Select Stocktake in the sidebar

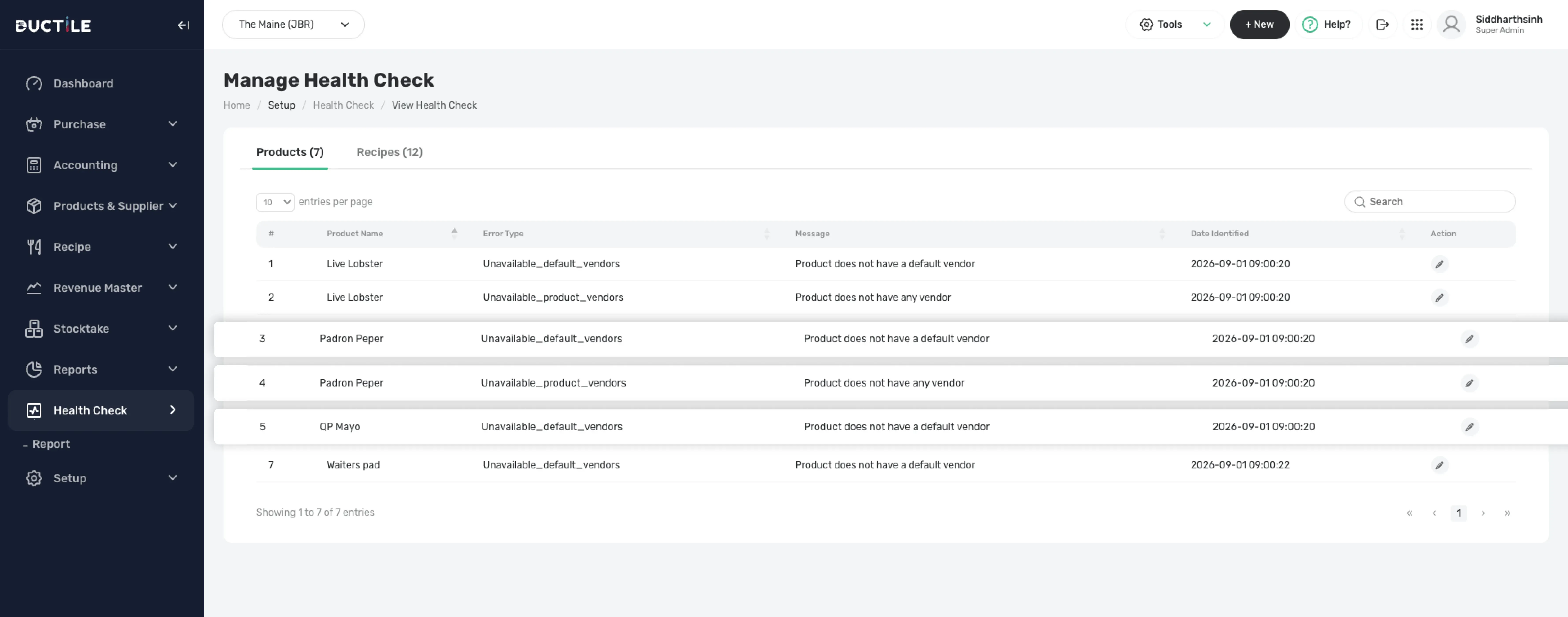81,329
